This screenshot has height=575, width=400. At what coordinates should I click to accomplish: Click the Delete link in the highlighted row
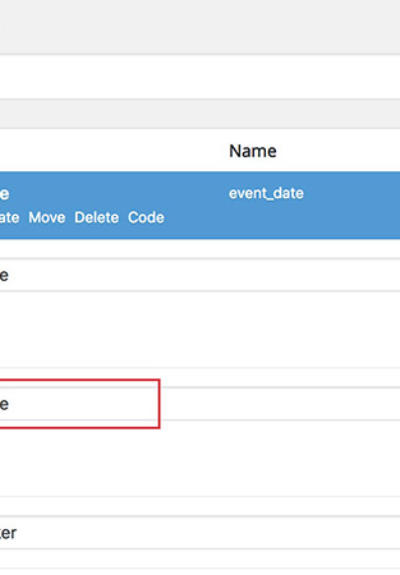[x=96, y=217]
